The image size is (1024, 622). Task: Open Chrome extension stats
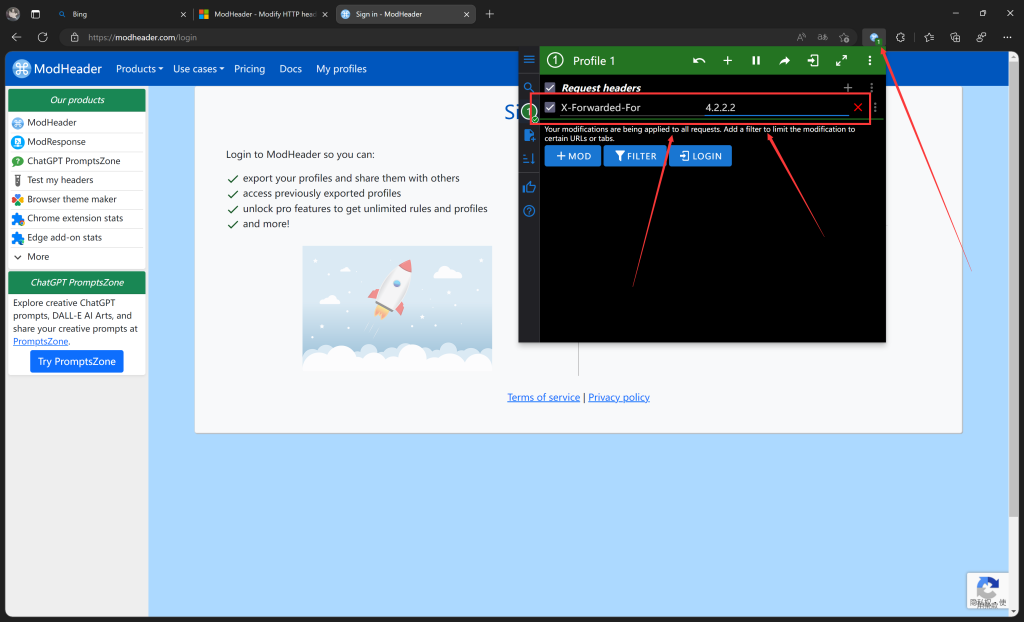click(76, 218)
